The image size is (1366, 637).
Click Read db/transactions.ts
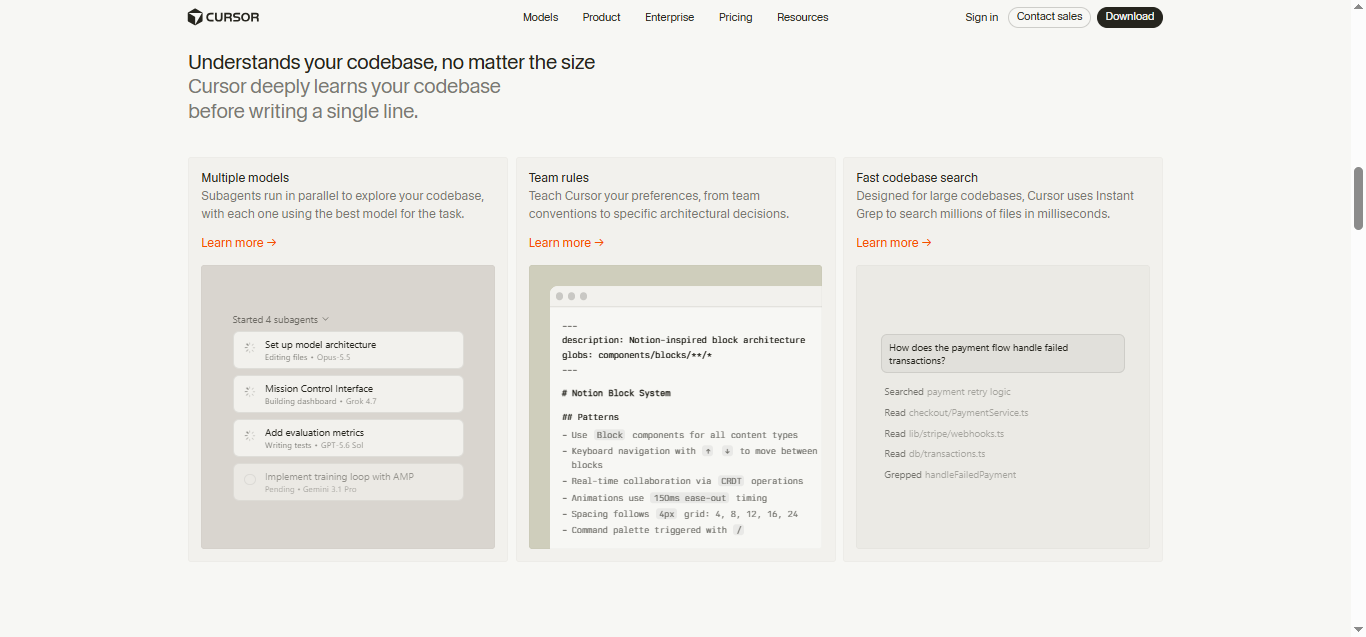coord(934,454)
